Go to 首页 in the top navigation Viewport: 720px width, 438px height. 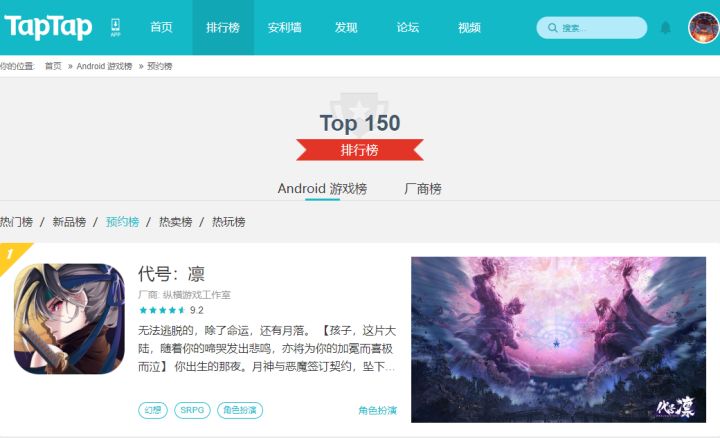coord(161,28)
